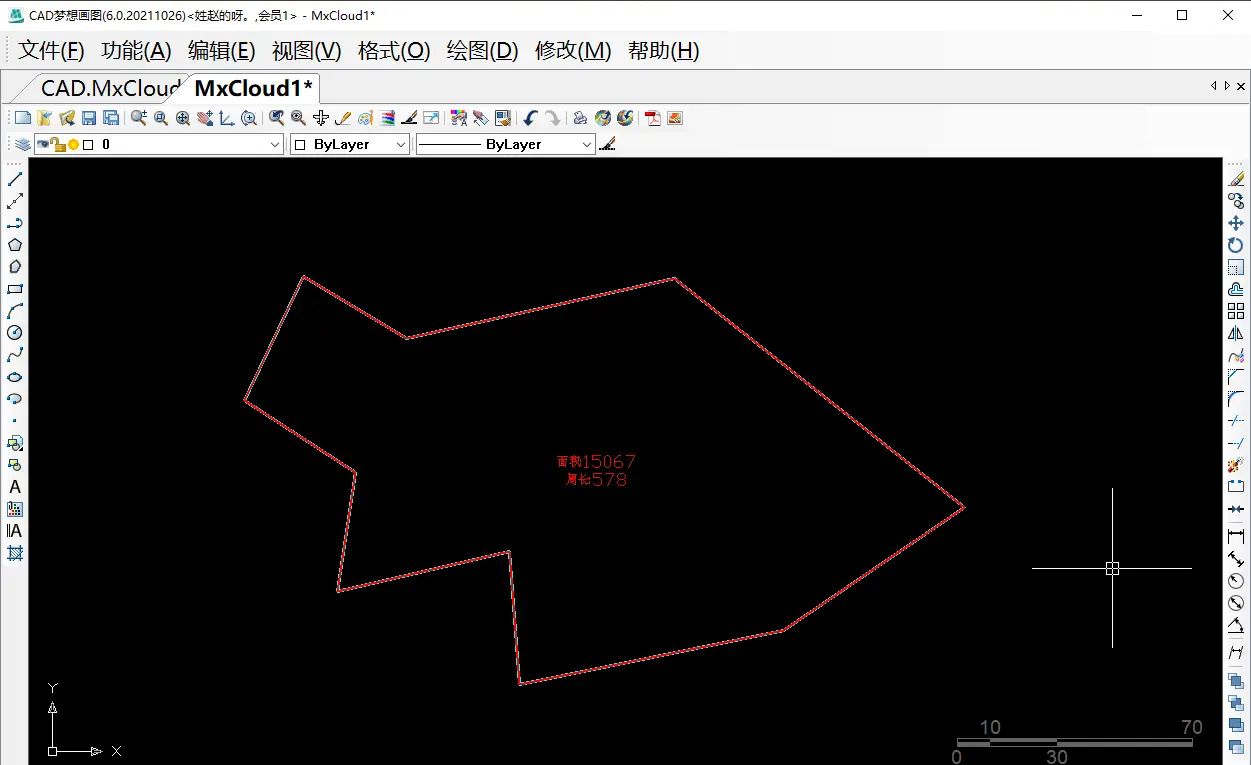Close the current document tab
The image size is (1251, 765).
[x=1242, y=86]
